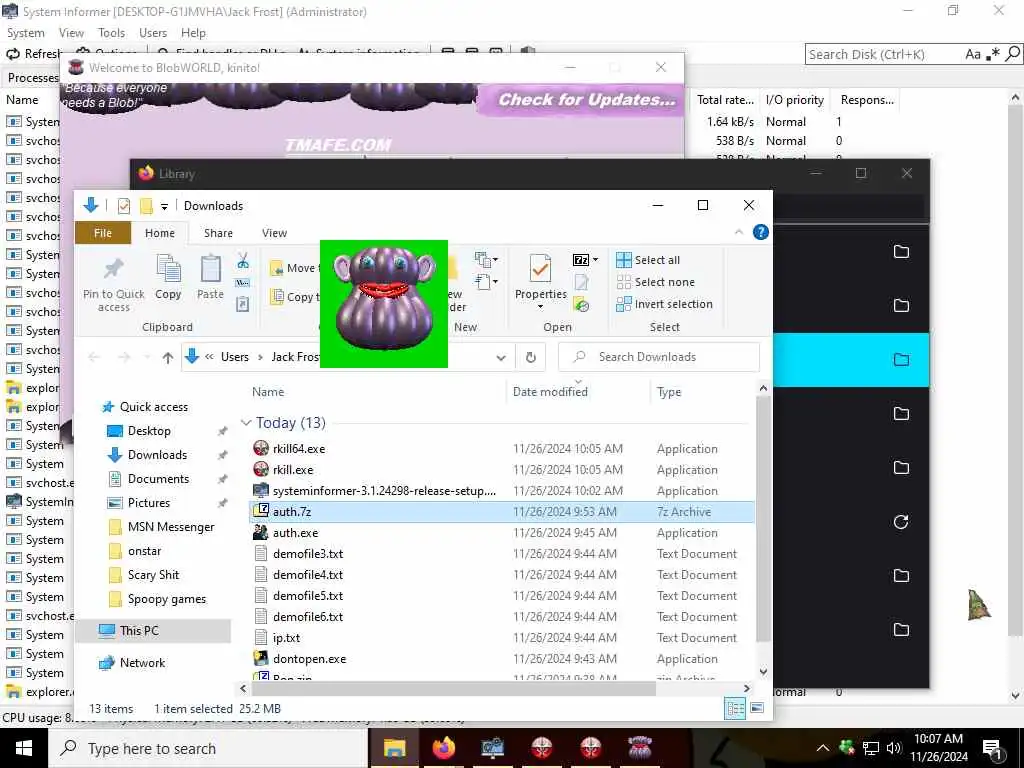Collapse the Today (13) group
This screenshot has width=1024, height=768.
tap(246, 423)
